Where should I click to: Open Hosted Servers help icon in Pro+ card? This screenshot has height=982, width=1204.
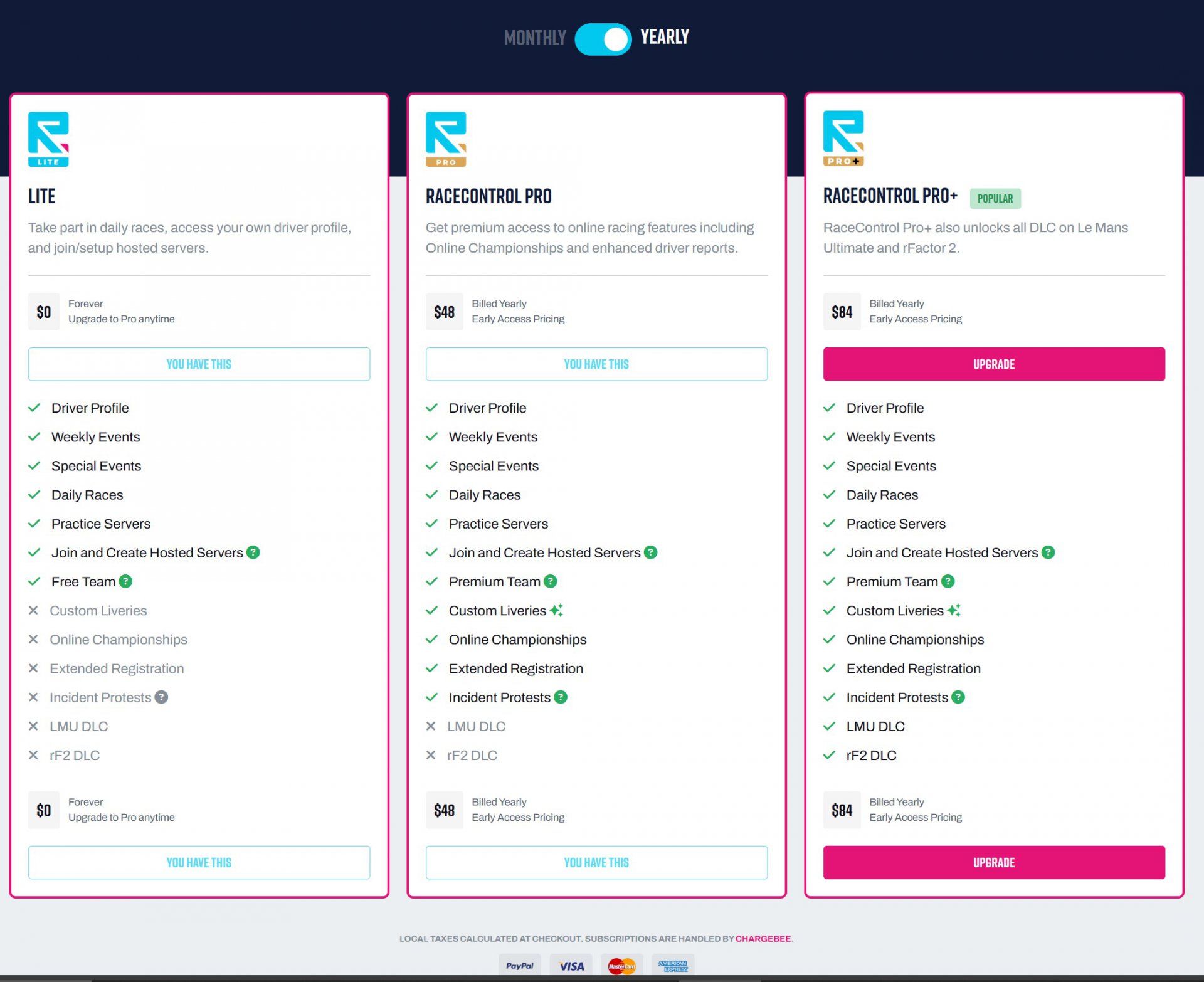click(x=1048, y=552)
